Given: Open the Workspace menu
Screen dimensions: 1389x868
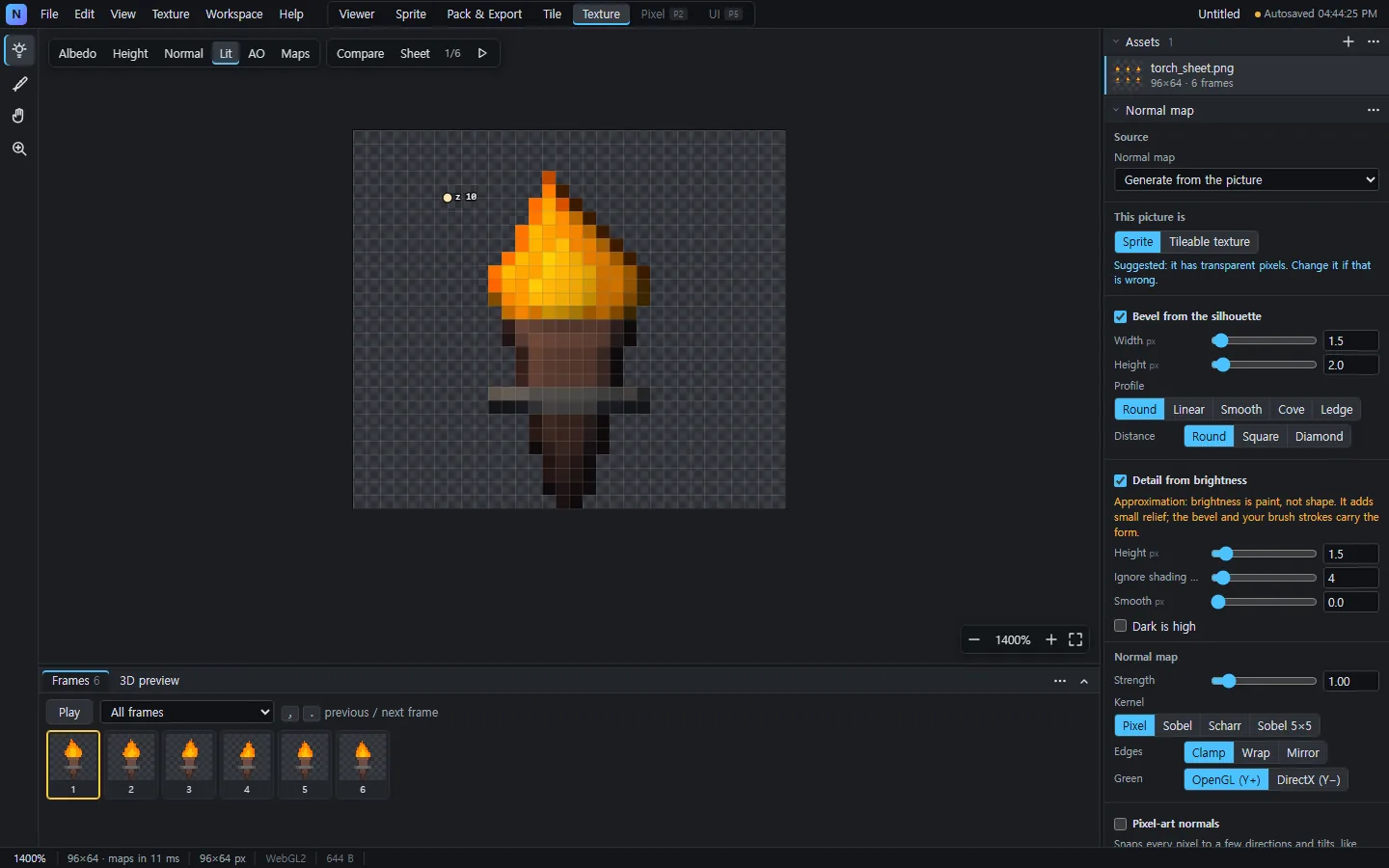Looking at the screenshot, I should click(233, 14).
